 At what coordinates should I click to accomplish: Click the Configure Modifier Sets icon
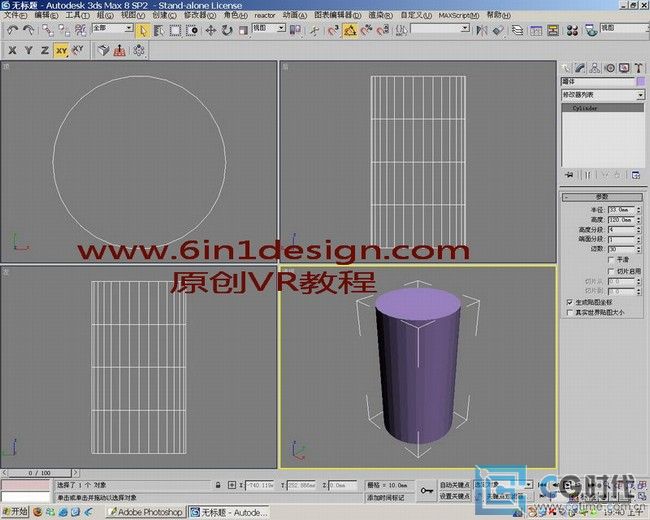(636, 175)
